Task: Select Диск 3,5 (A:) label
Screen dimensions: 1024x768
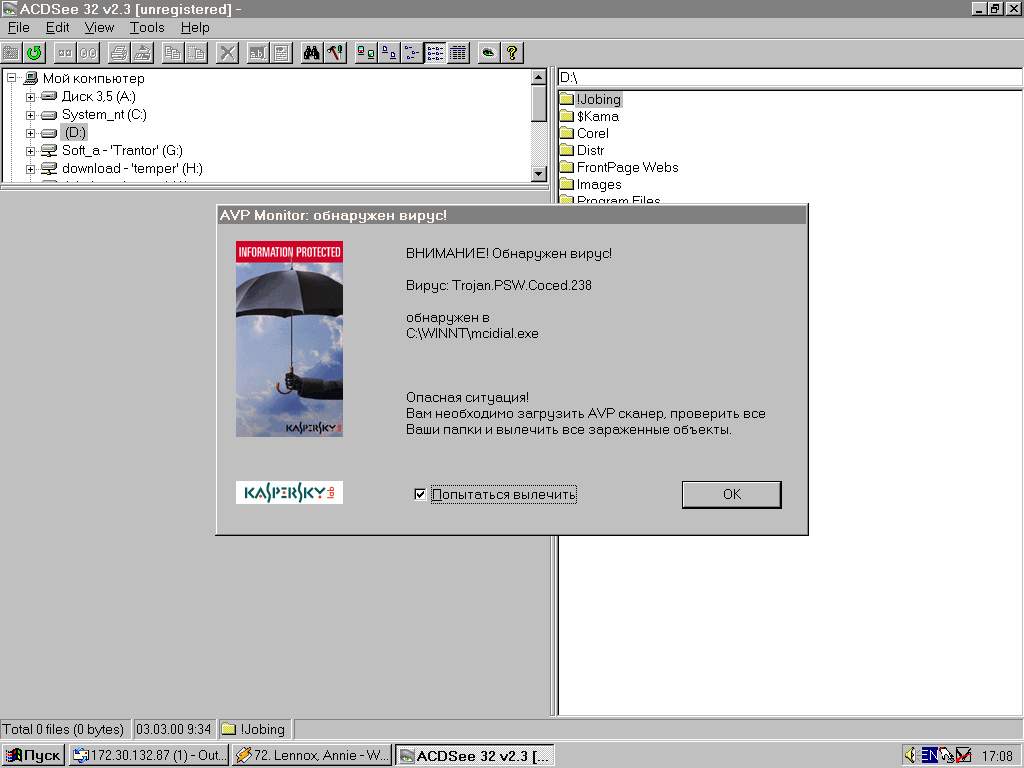Action: point(99,97)
